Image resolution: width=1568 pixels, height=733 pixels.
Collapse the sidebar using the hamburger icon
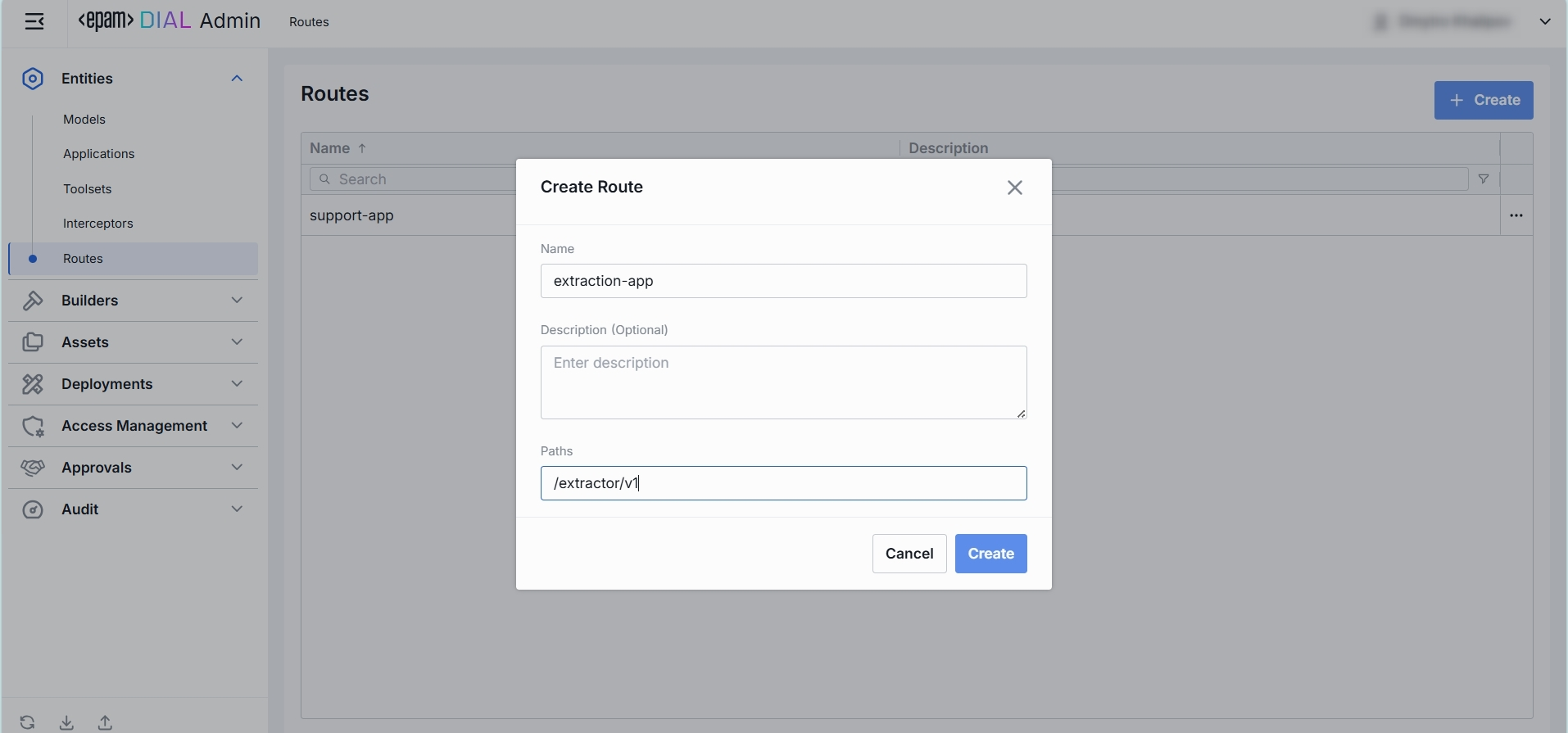tap(34, 22)
